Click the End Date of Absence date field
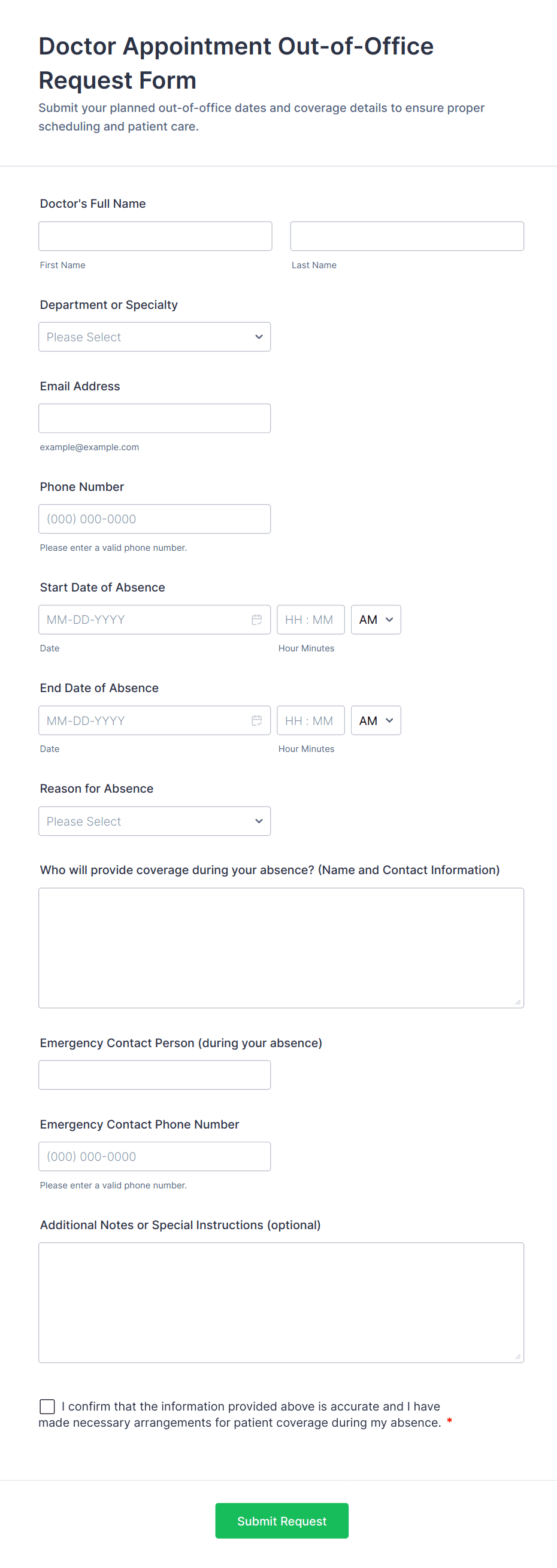Screen dimensions: 557x1568 143,721
